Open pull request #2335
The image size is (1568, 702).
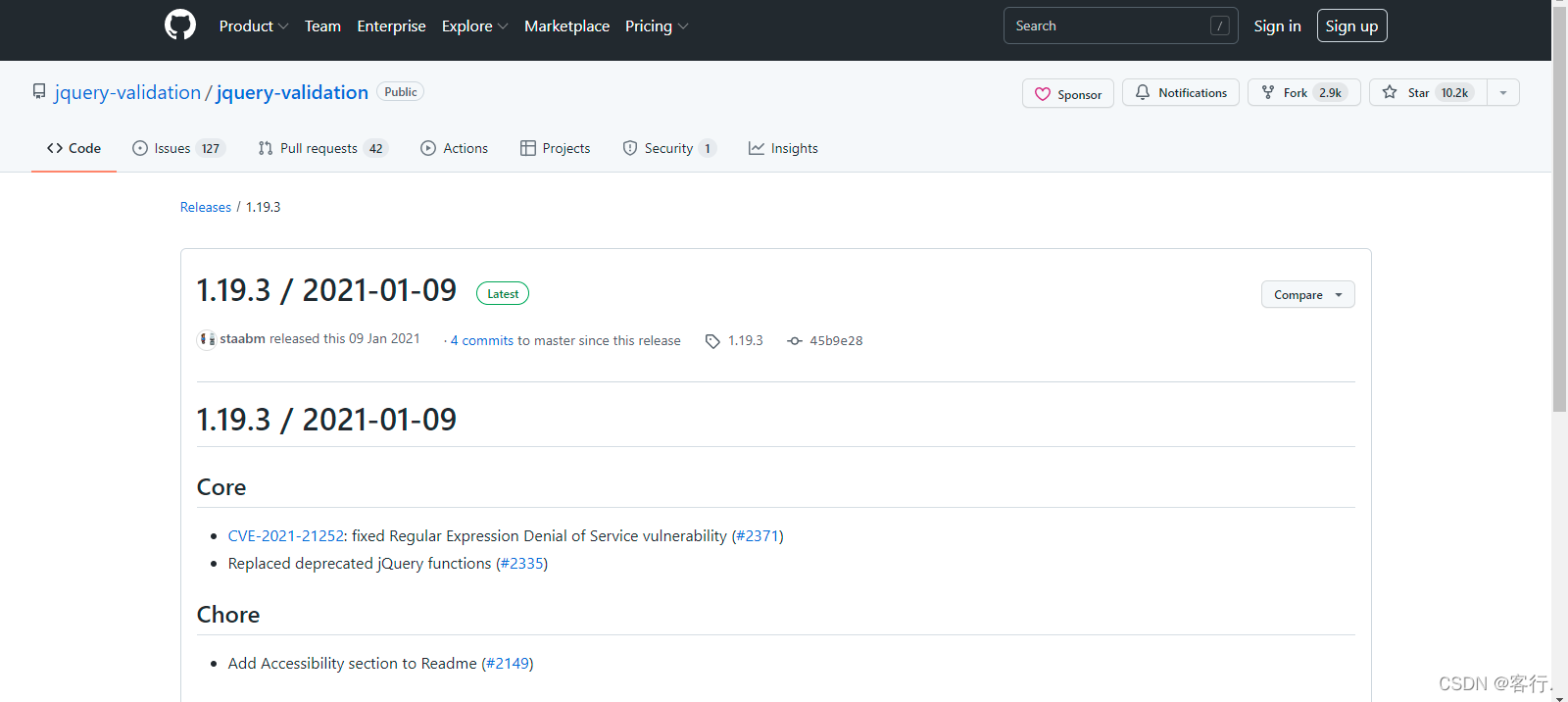(x=521, y=563)
